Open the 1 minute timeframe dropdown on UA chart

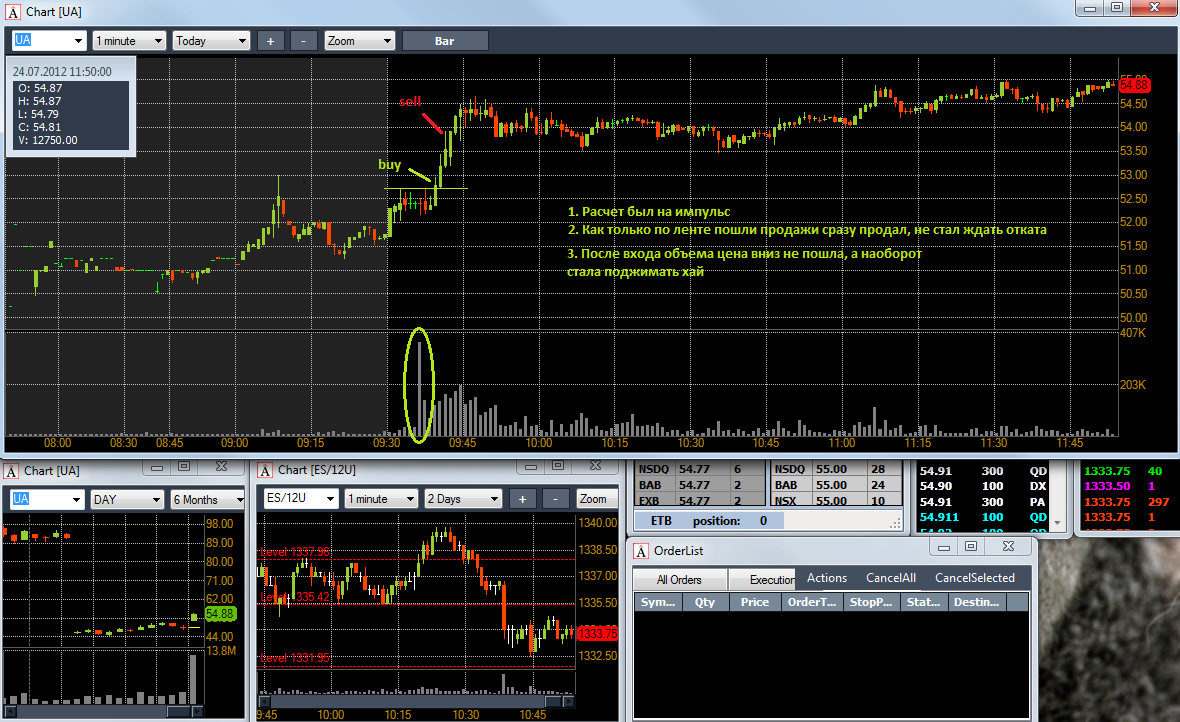129,41
